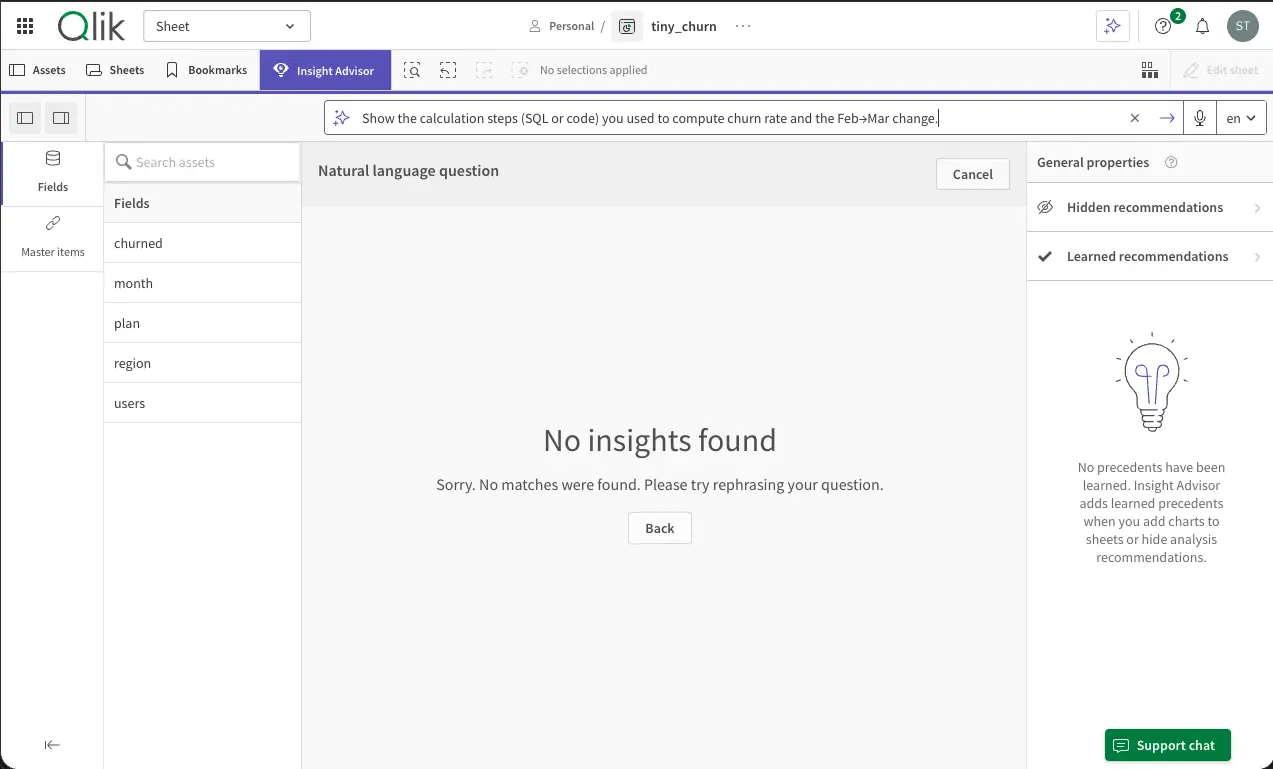Open the language selector showing en
The height and width of the screenshot is (769, 1273).
click(1240, 117)
